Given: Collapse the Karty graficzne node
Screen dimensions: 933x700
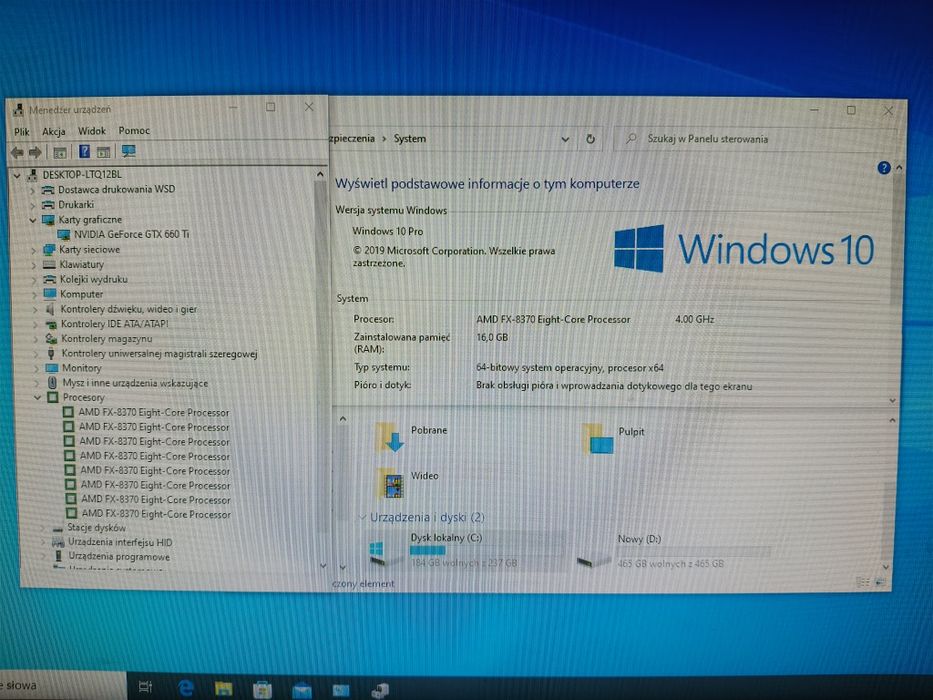Looking at the screenshot, I should tap(33, 220).
